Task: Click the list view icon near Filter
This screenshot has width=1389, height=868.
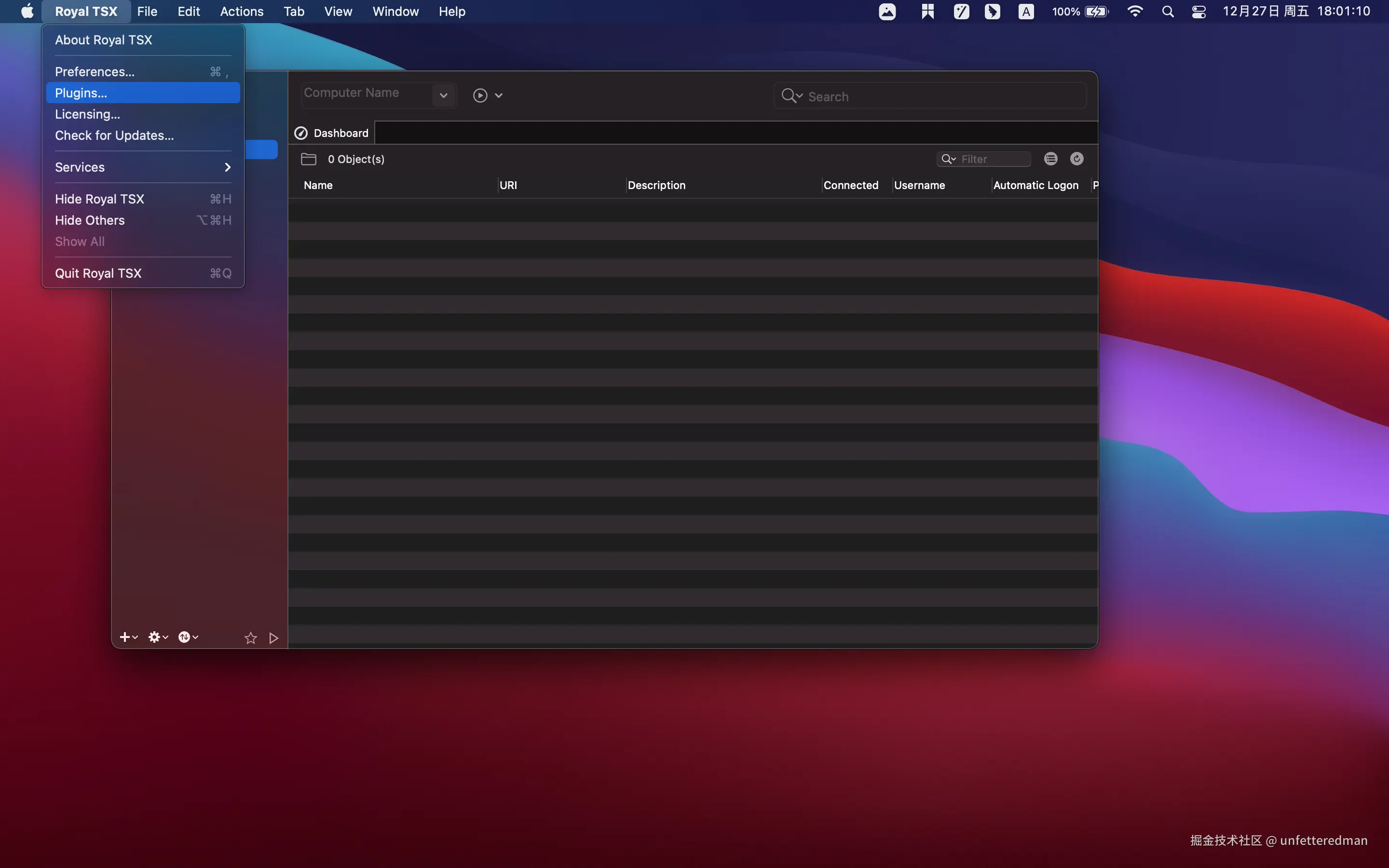Action: 1050,159
